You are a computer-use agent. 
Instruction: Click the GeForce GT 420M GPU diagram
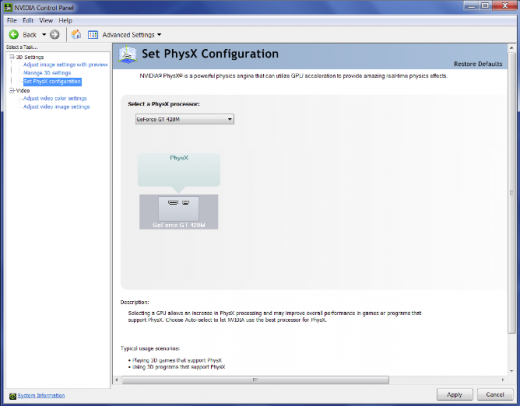point(179,212)
